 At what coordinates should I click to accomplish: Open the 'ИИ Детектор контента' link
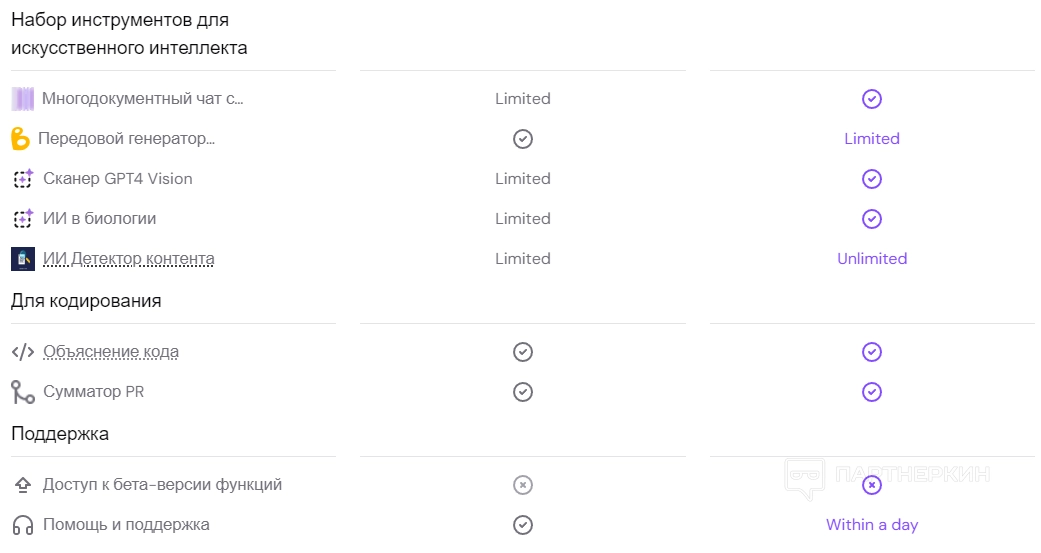pos(128,259)
